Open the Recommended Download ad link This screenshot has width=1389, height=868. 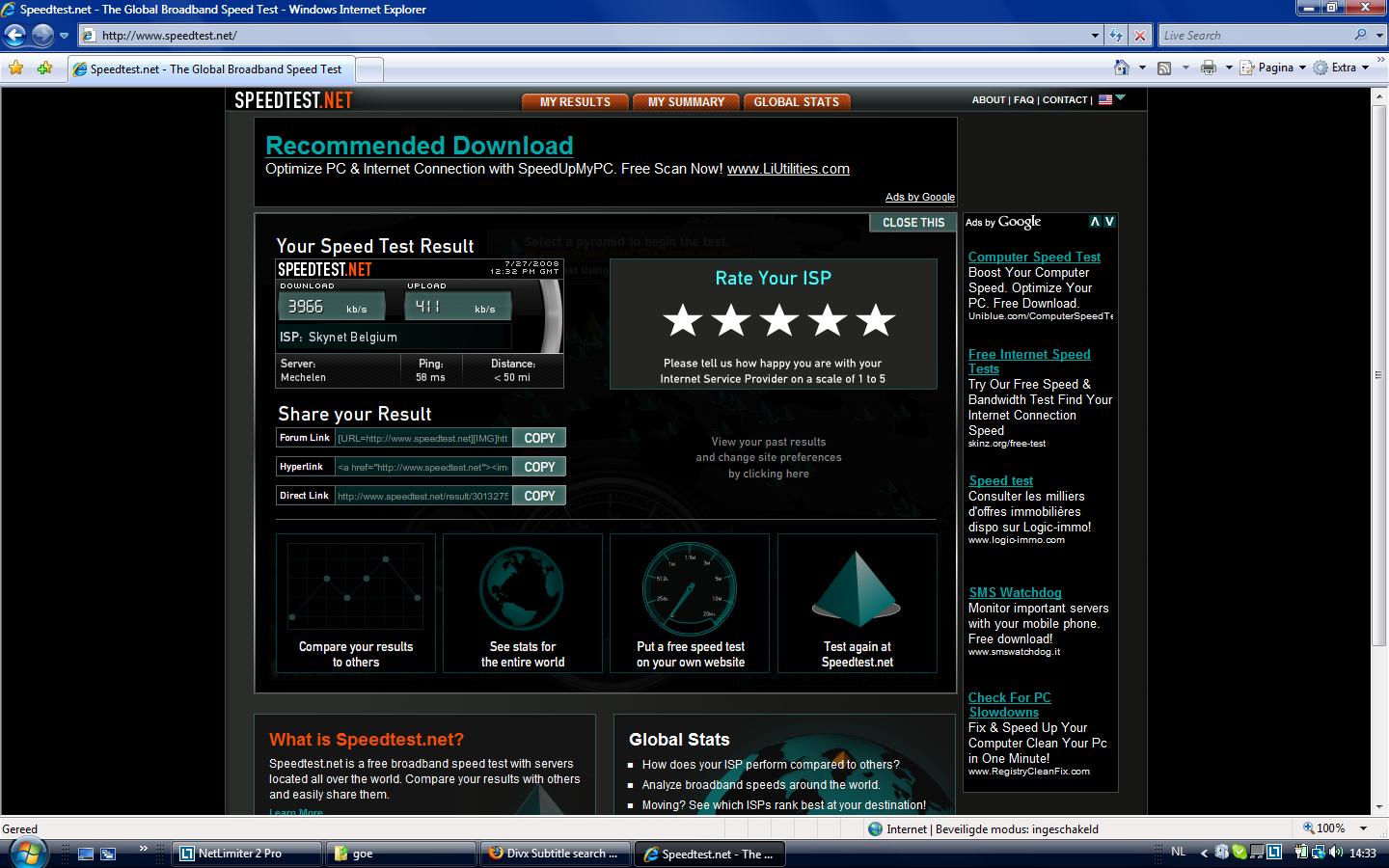[x=419, y=146]
